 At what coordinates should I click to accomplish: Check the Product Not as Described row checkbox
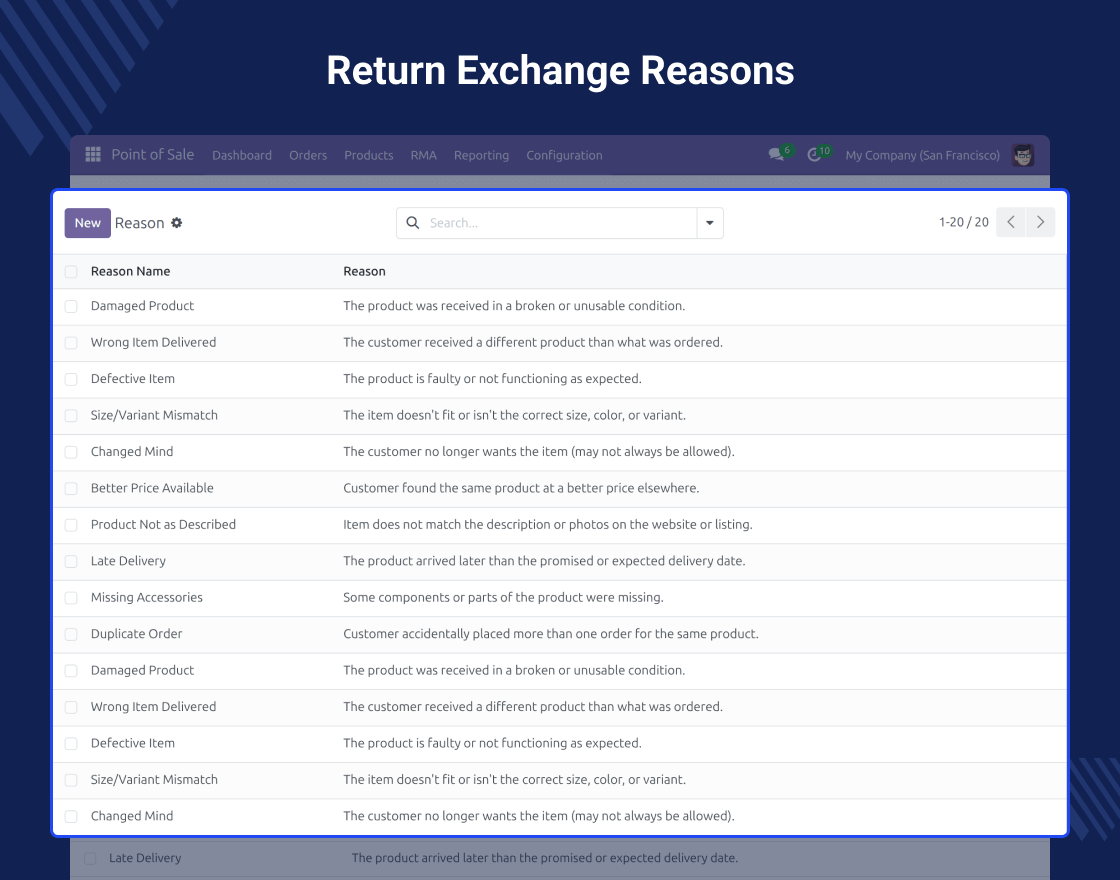point(71,525)
